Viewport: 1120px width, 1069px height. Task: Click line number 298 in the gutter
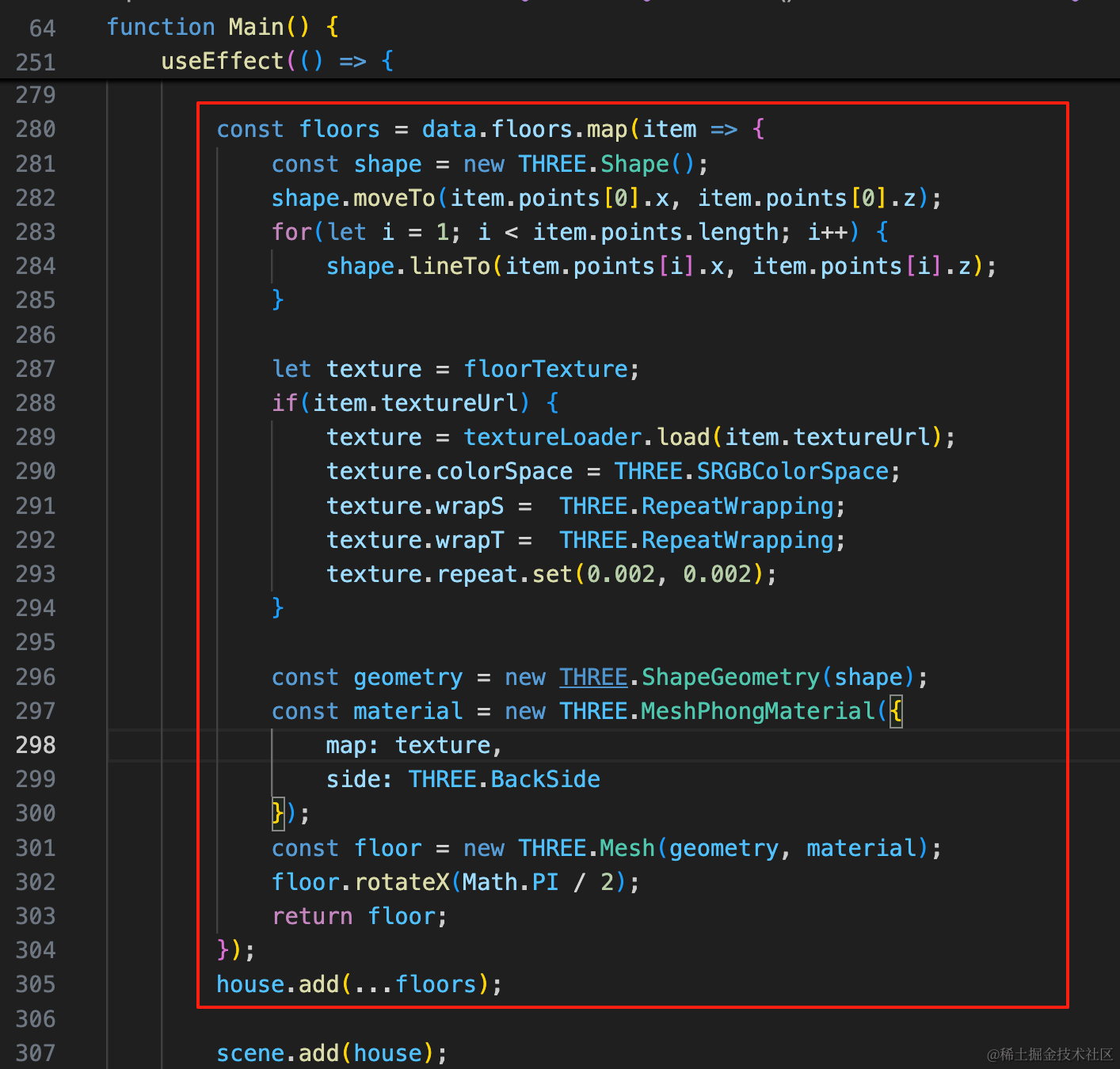[36, 745]
